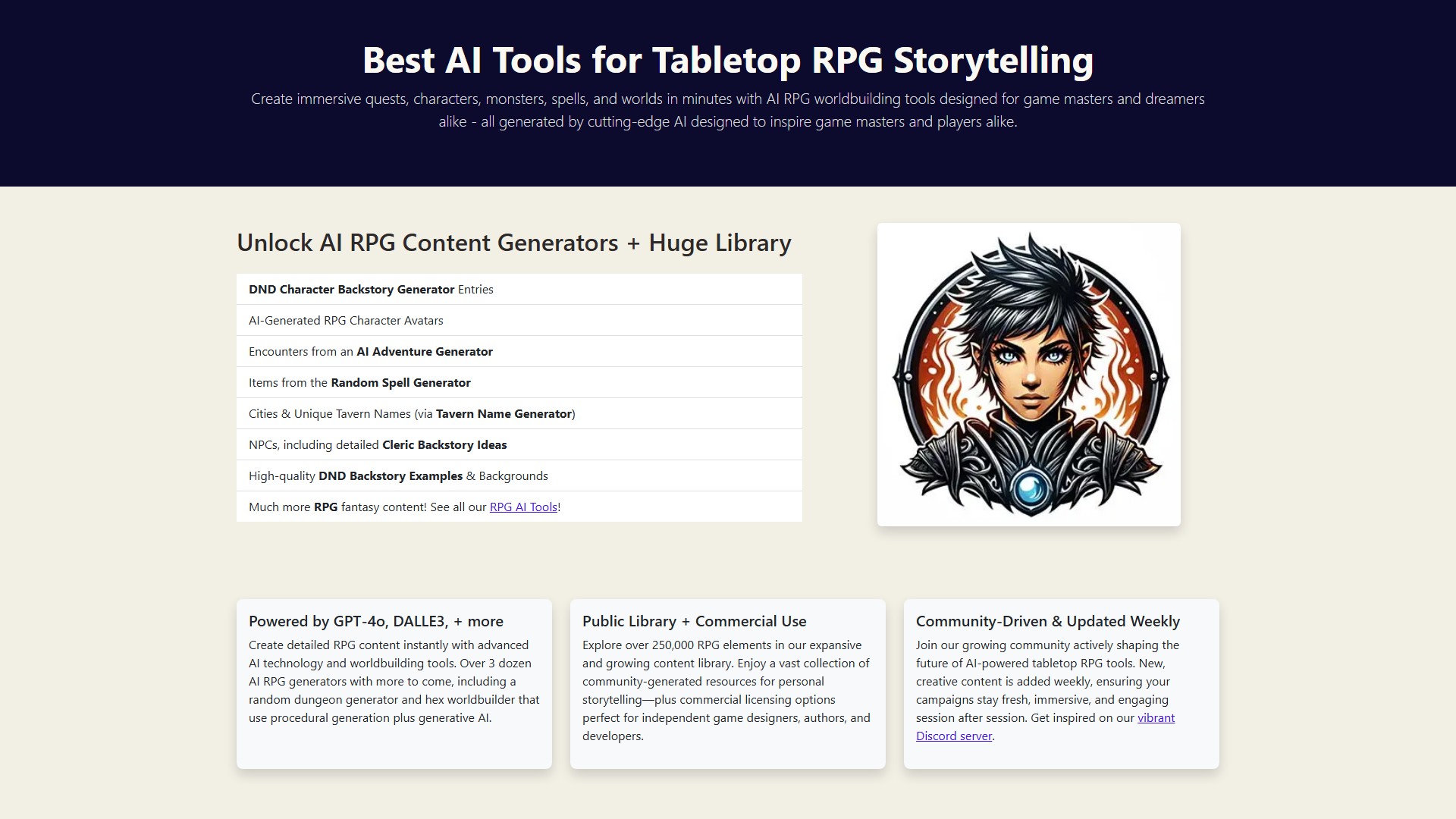Select the Cleric Backstory Ideas row
This screenshot has width=1456, height=819.
519,444
